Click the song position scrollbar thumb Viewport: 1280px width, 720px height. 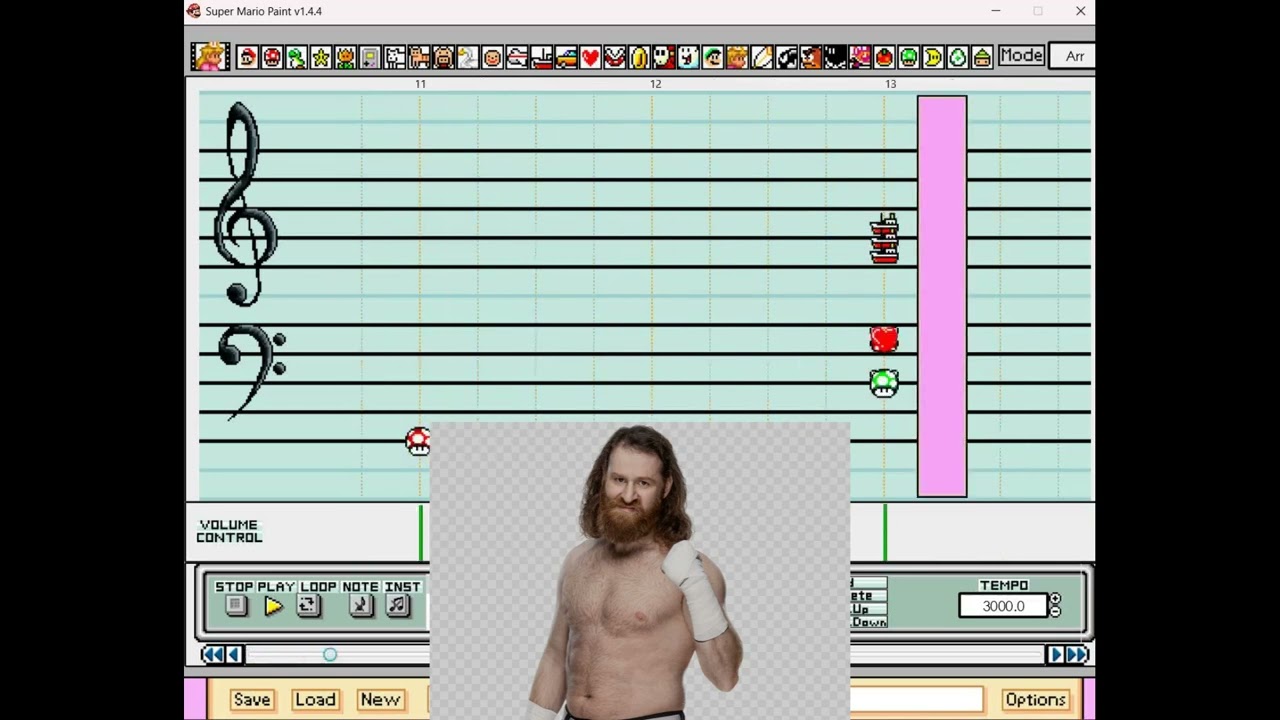point(330,654)
